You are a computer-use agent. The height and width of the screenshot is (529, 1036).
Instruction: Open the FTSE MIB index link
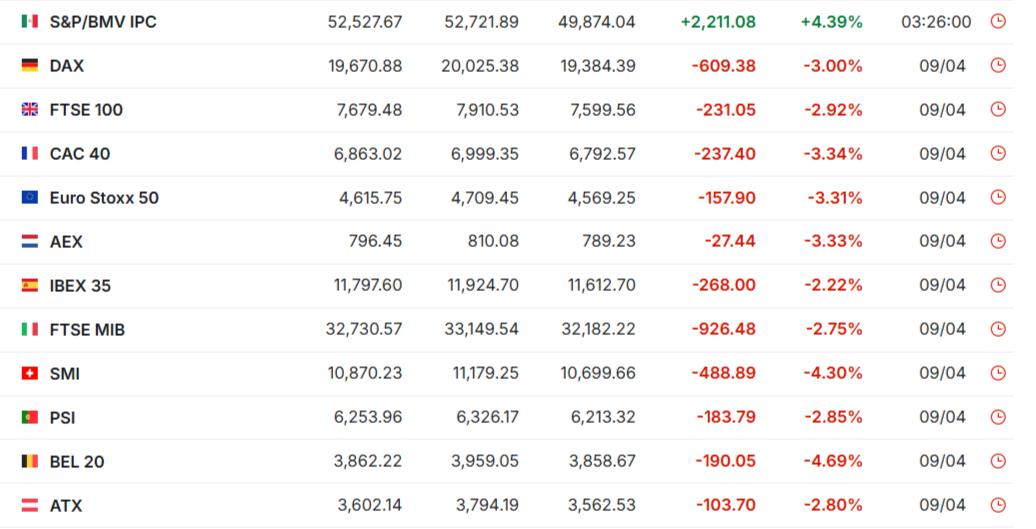(x=87, y=330)
